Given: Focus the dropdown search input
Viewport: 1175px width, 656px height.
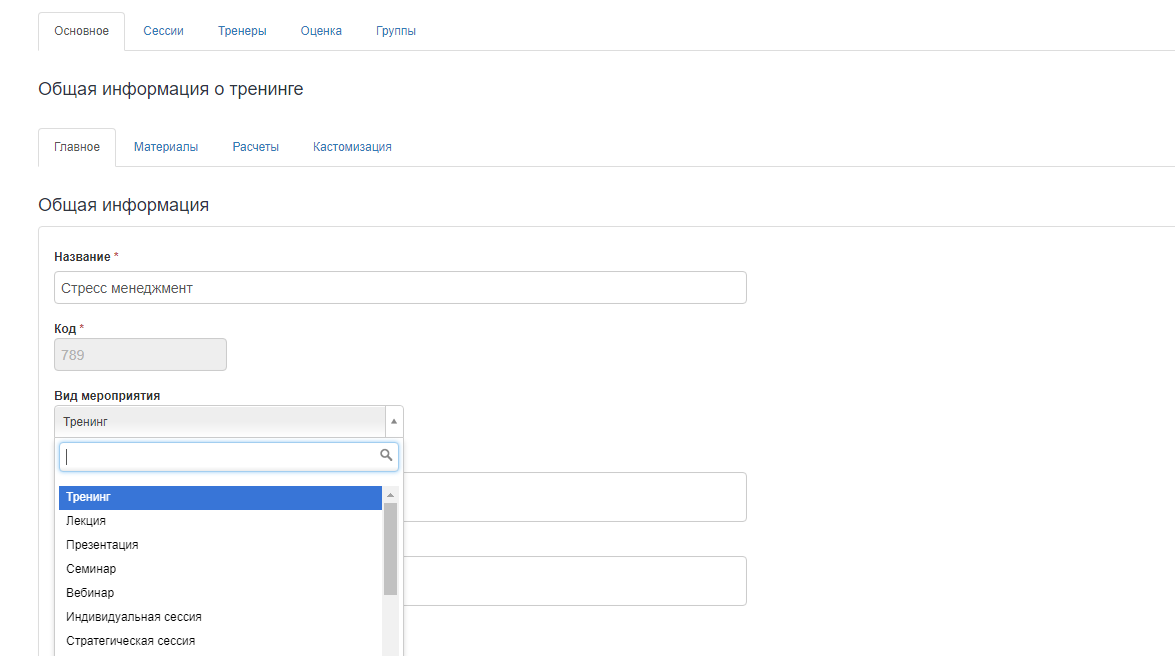Looking at the screenshot, I should coord(229,457).
